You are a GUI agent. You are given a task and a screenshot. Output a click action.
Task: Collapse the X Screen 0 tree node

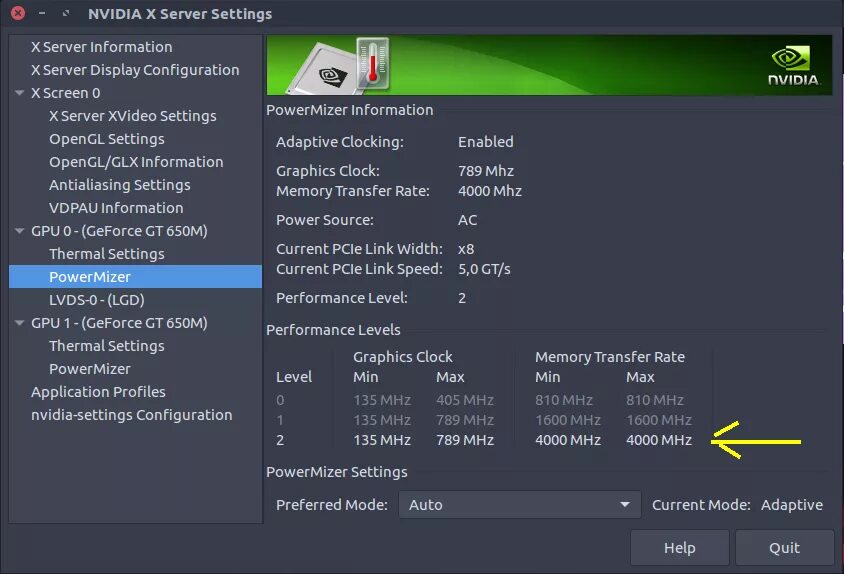(x=20, y=93)
